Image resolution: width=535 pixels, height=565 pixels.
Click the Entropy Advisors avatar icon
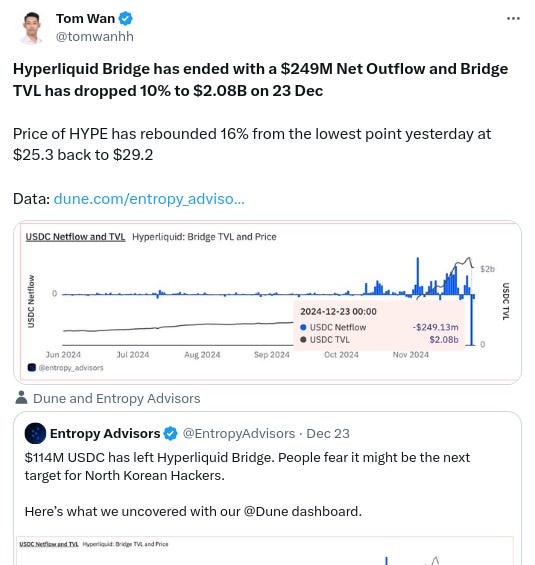point(35,433)
